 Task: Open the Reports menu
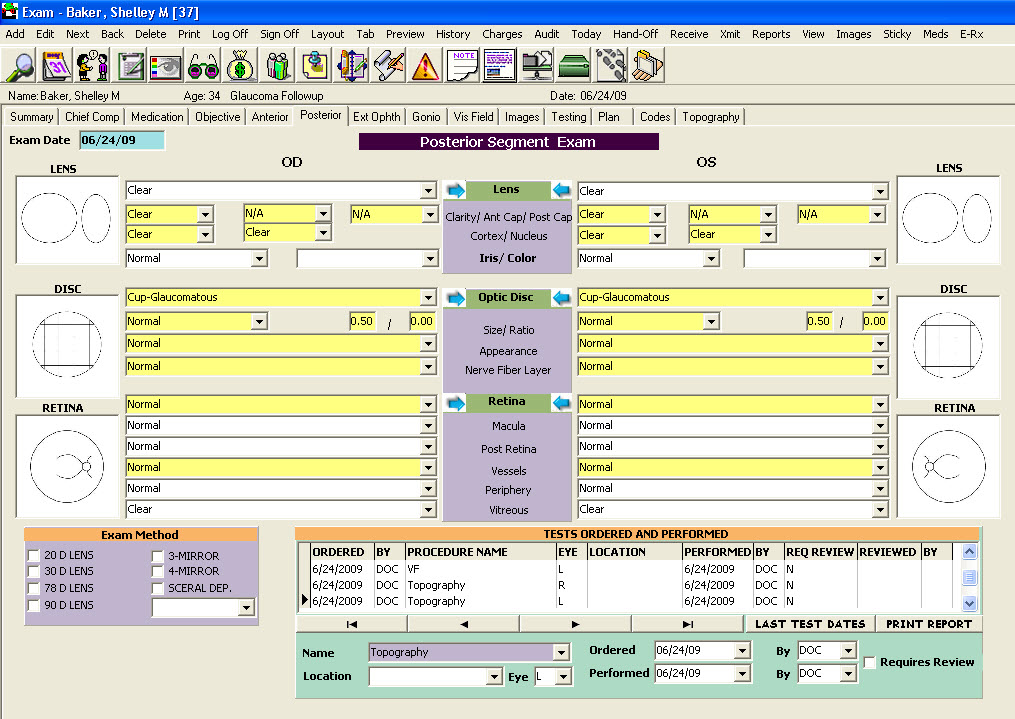click(770, 34)
